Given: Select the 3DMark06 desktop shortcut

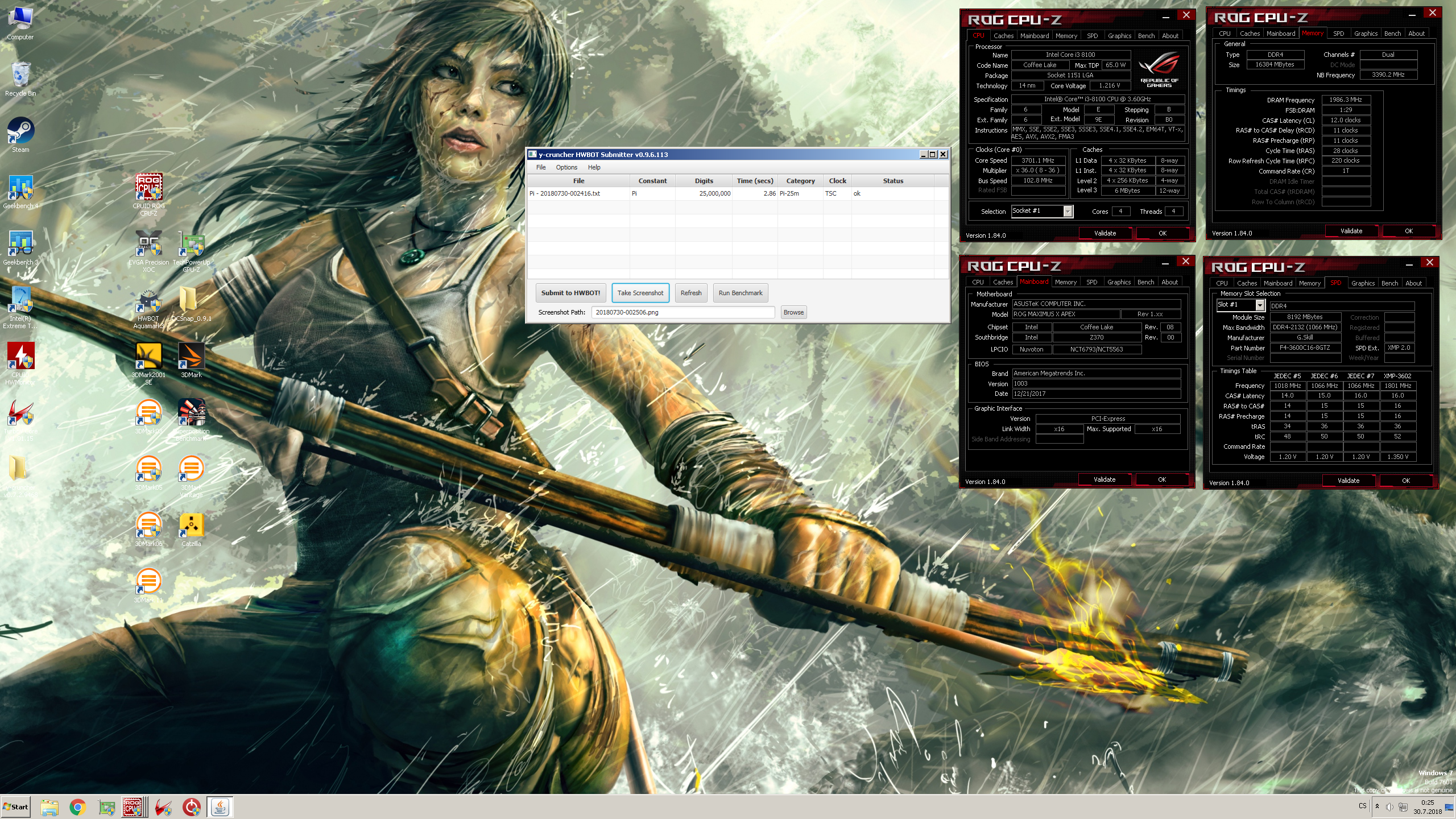Looking at the screenshot, I should tap(148, 530).
